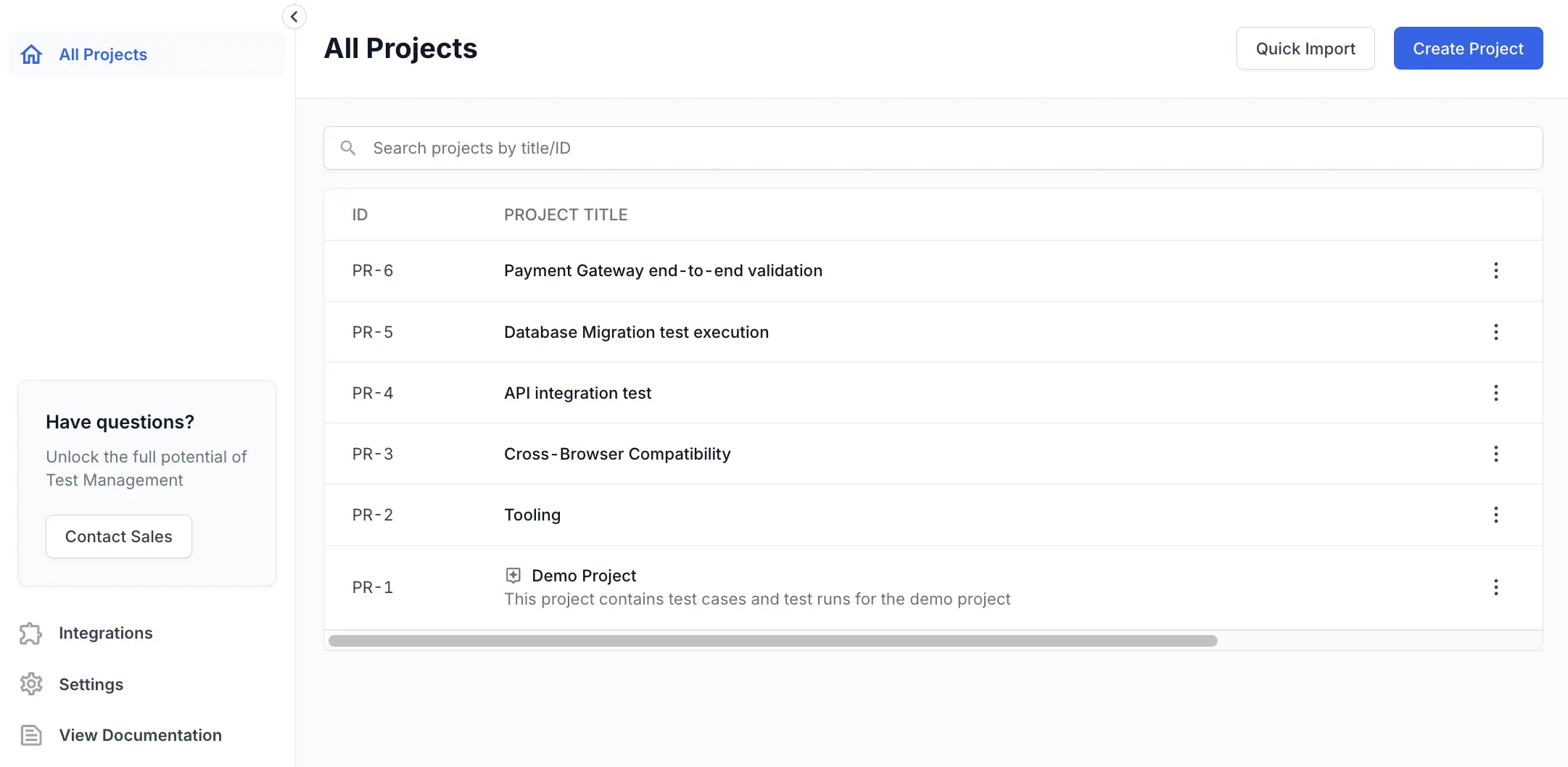Image resolution: width=1568 pixels, height=767 pixels.
Task: Click the home icon beside All Projects
Action: (31, 54)
